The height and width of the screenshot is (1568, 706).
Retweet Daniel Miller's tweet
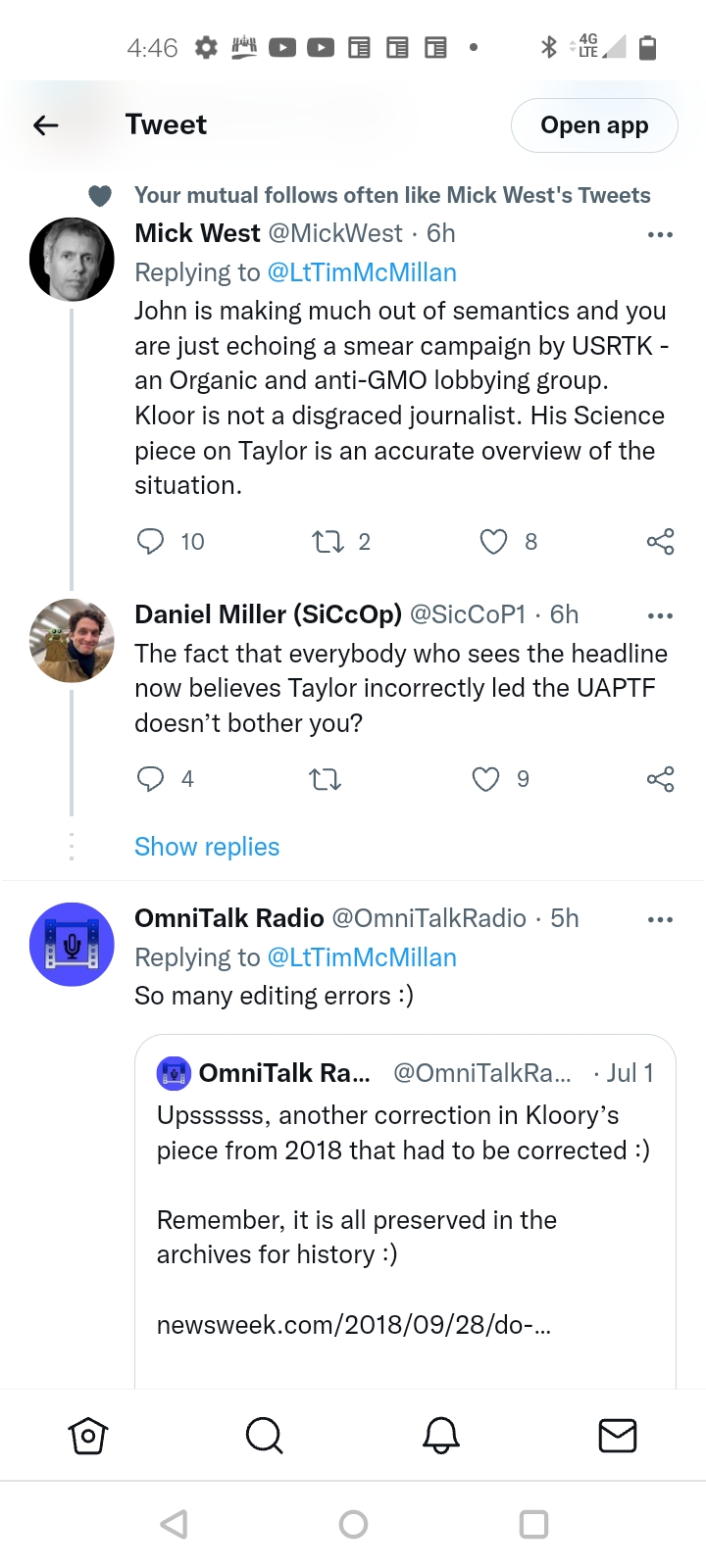pos(325,779)
